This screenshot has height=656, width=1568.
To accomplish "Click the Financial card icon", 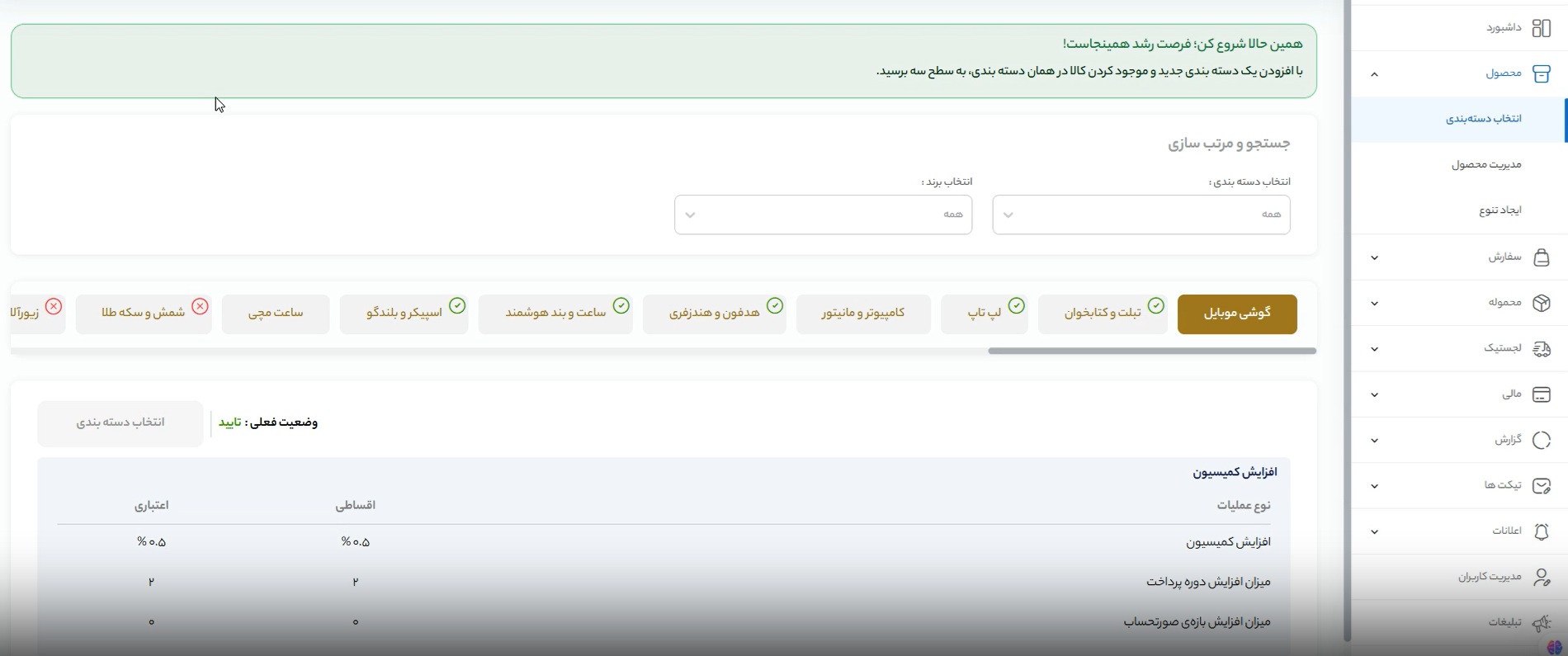I will coord(1541,394).
